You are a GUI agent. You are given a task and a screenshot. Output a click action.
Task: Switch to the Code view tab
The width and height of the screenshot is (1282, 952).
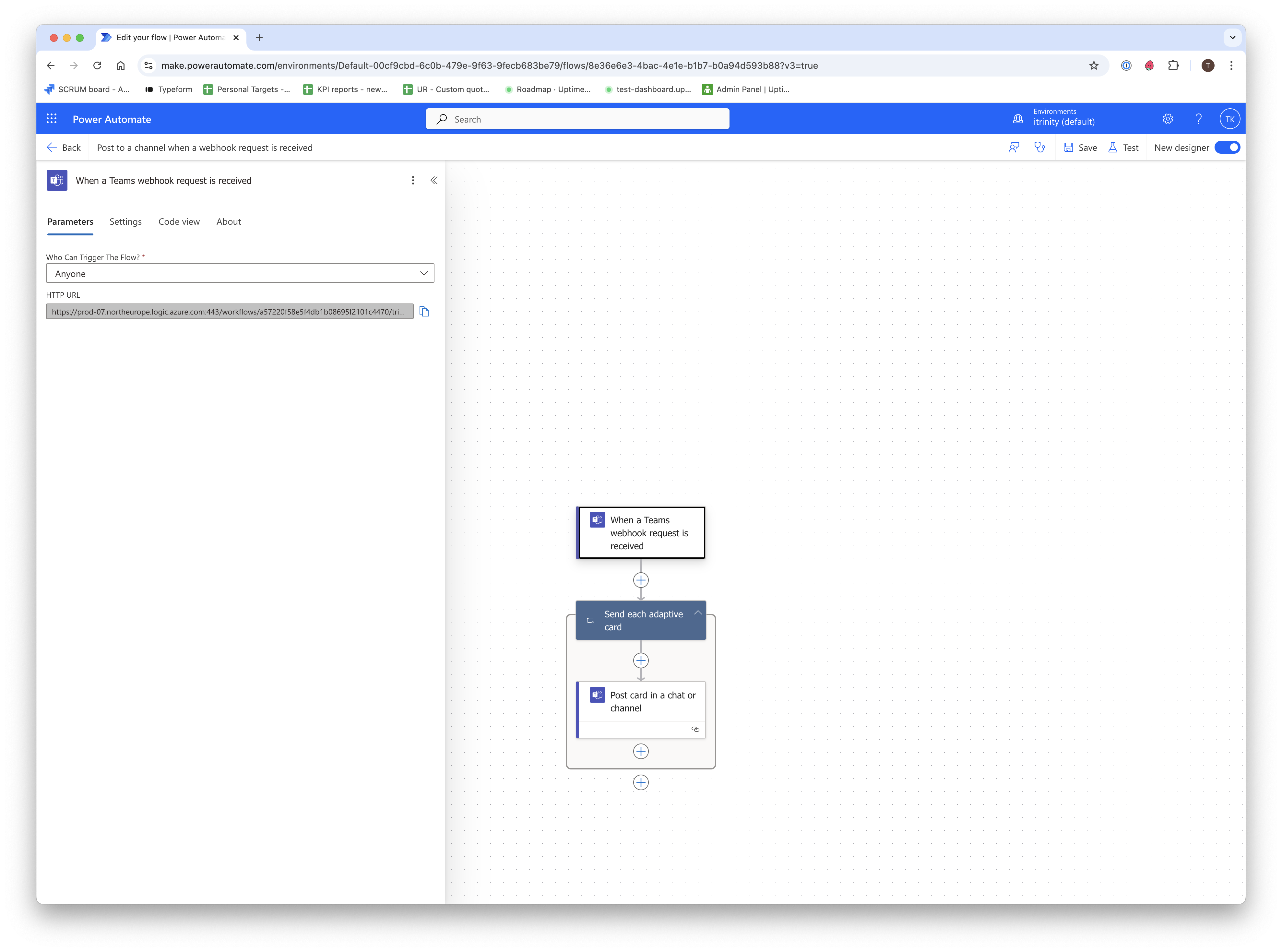179,222
